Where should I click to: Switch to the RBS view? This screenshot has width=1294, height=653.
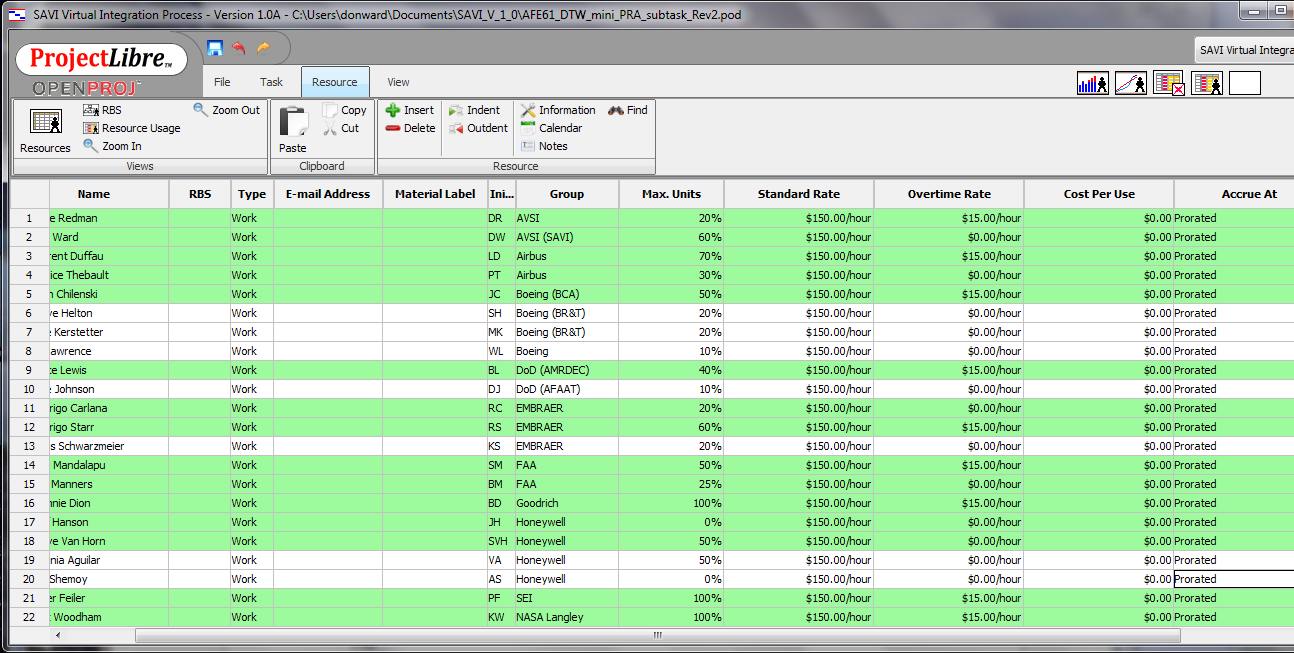(x=102, y=110)
